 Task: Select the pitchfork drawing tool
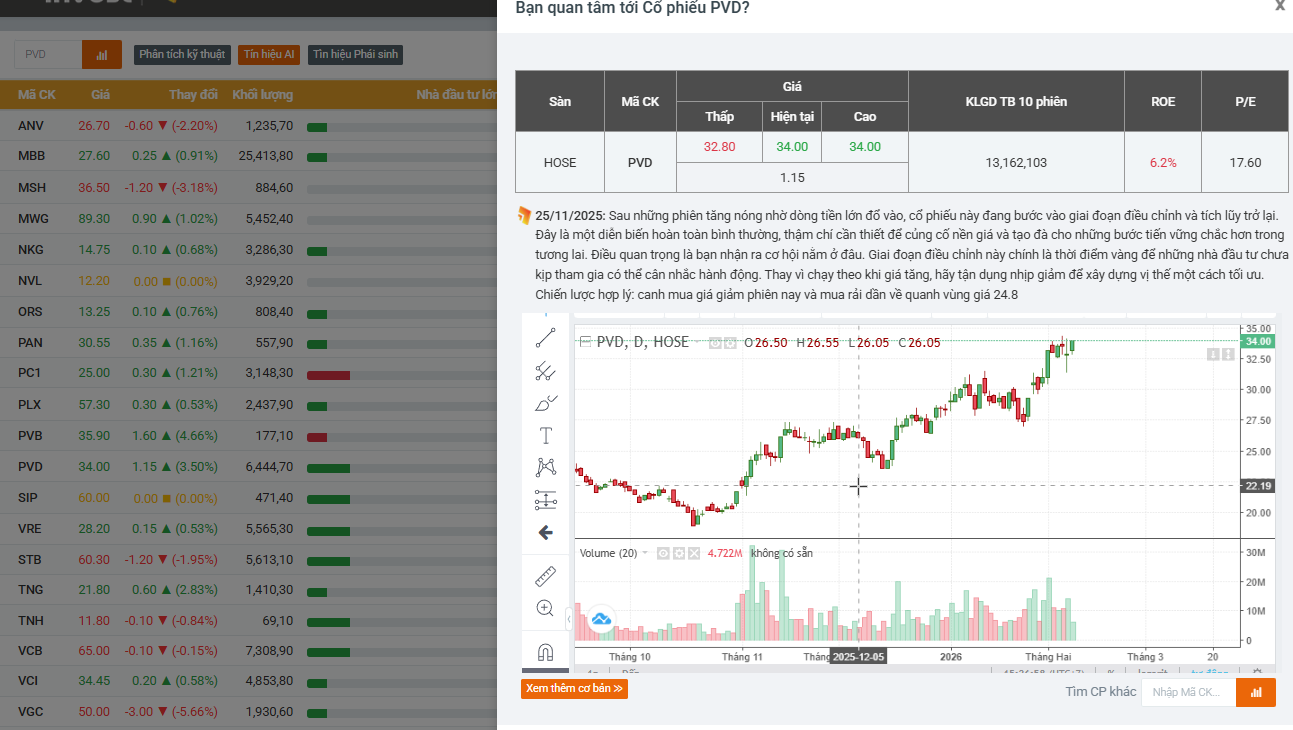click(x=545, y=371)
